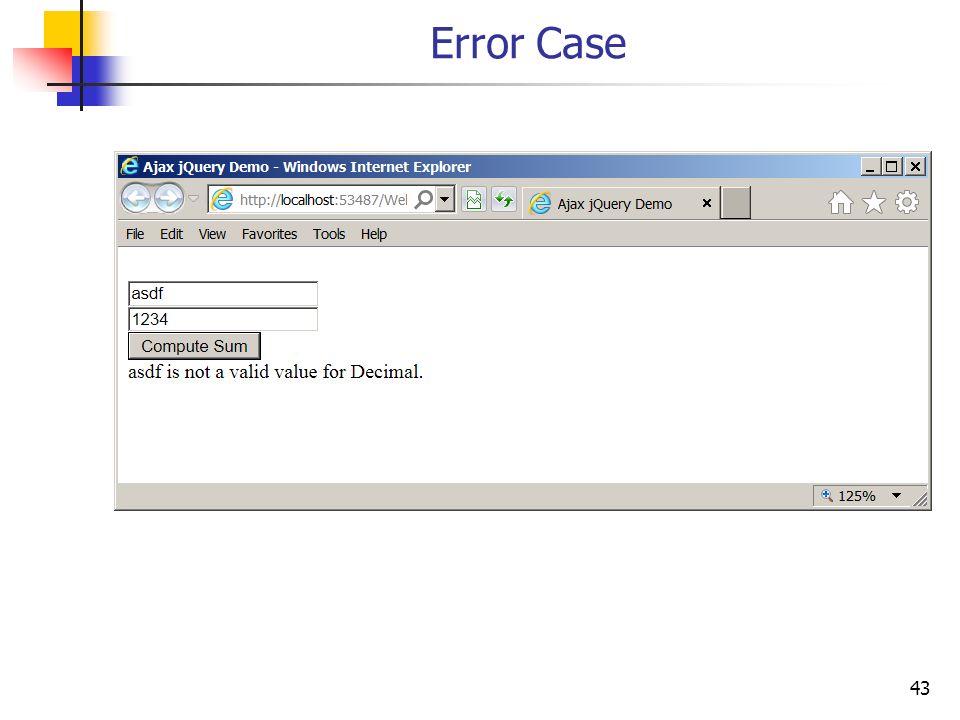Click the Compatibility View broken page icon
This screenshot has height=720, width=960.
click(x=474, y=200)
